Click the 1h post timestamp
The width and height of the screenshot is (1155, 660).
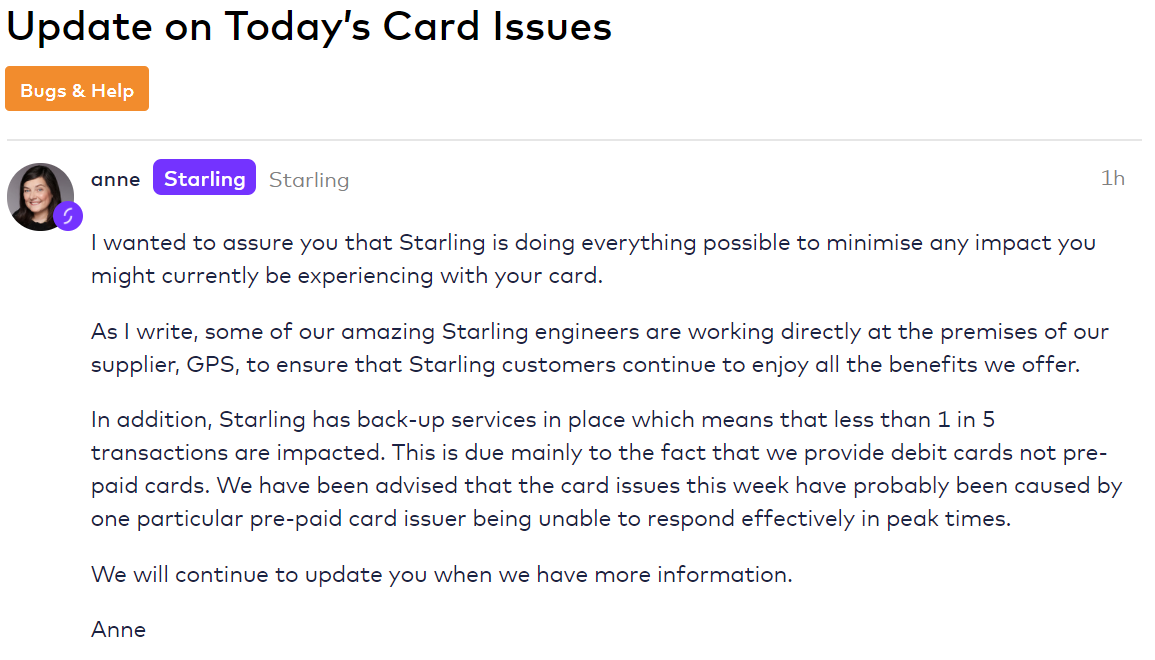(1112, 179)
